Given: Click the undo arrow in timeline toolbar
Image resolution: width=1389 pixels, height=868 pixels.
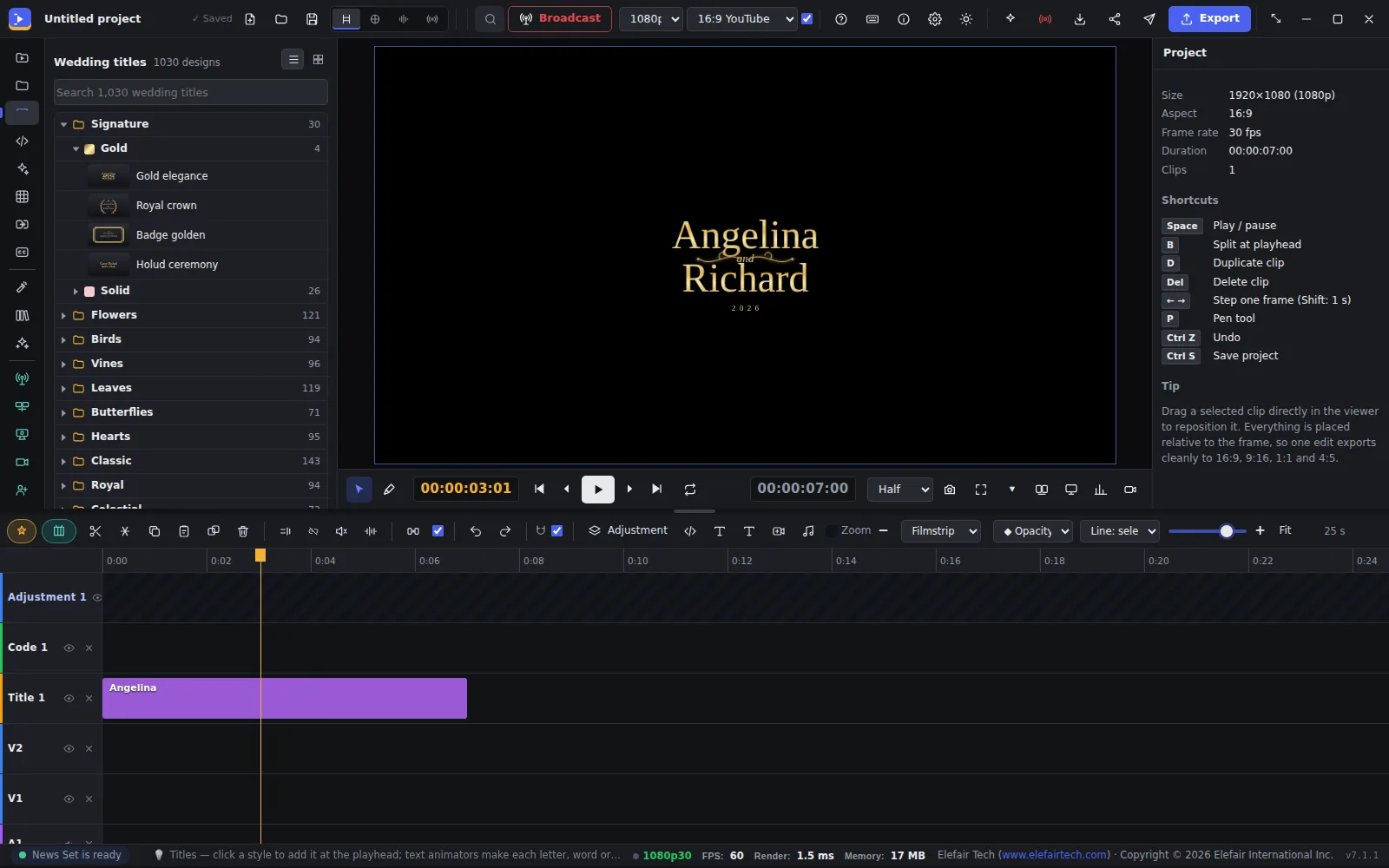Looking at the screenshot, I should pyautogui.click(x=476, y=531).
